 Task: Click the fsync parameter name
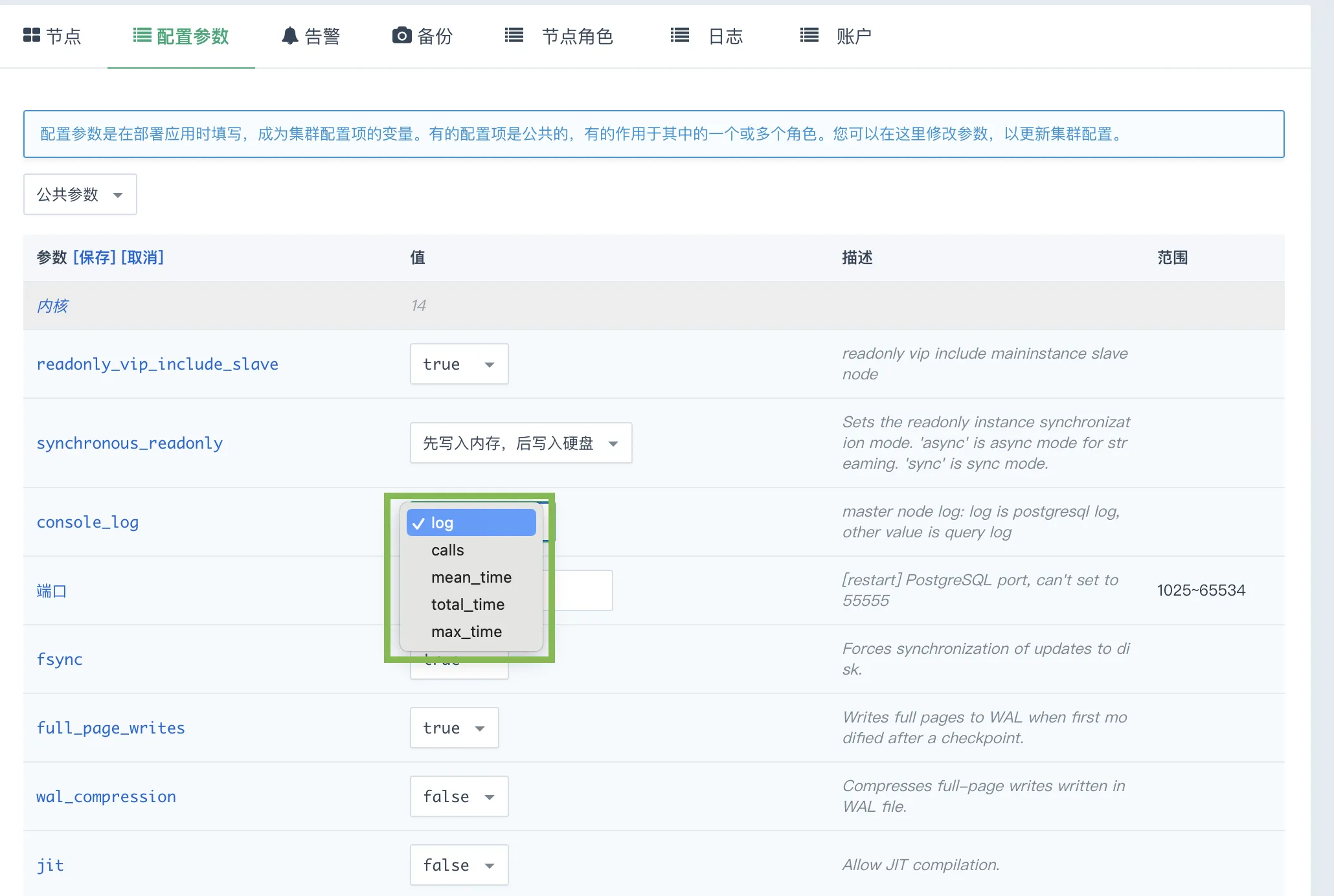point(60,660)
